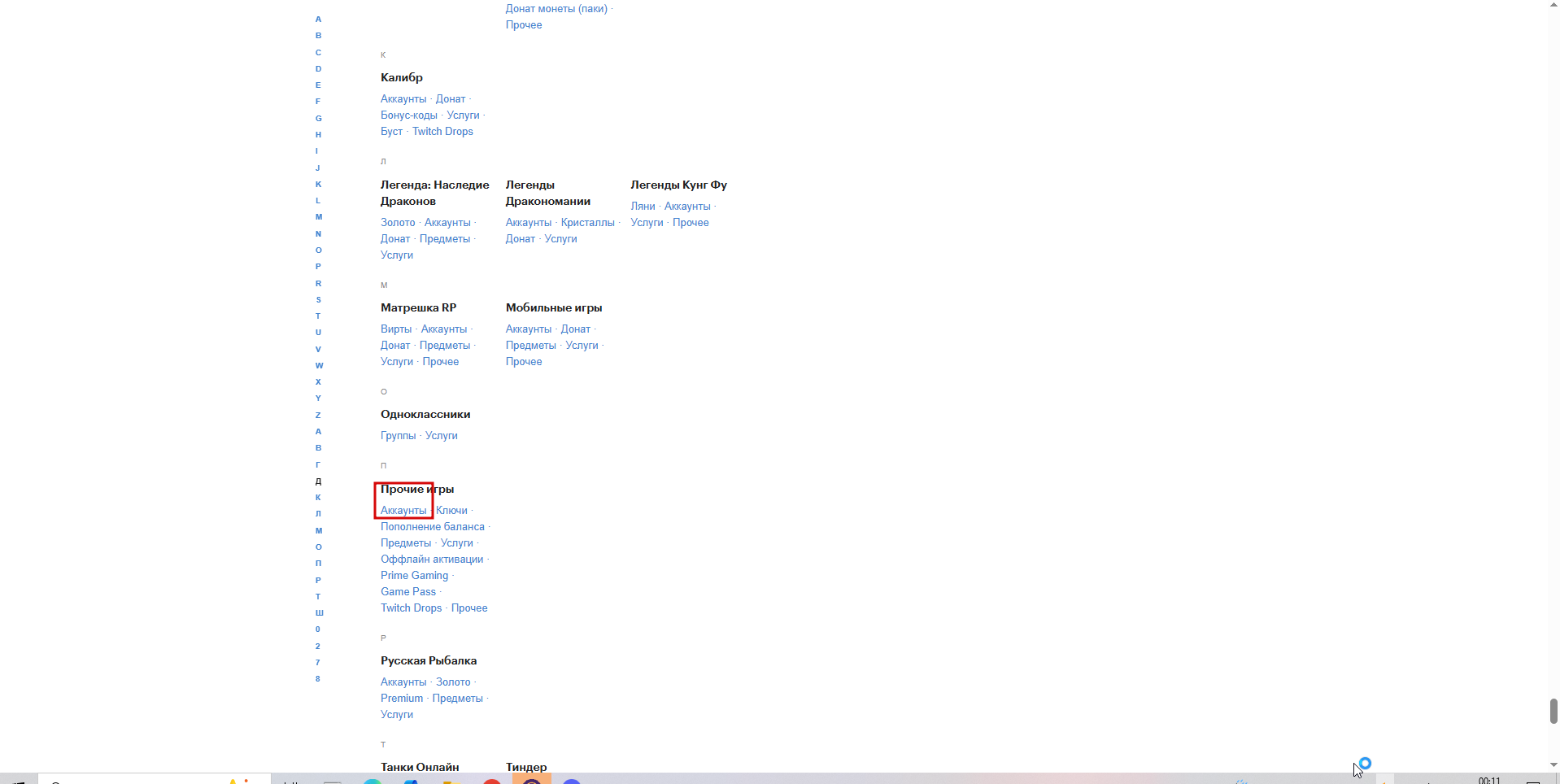Click the Калибр game title

[402, 78]
